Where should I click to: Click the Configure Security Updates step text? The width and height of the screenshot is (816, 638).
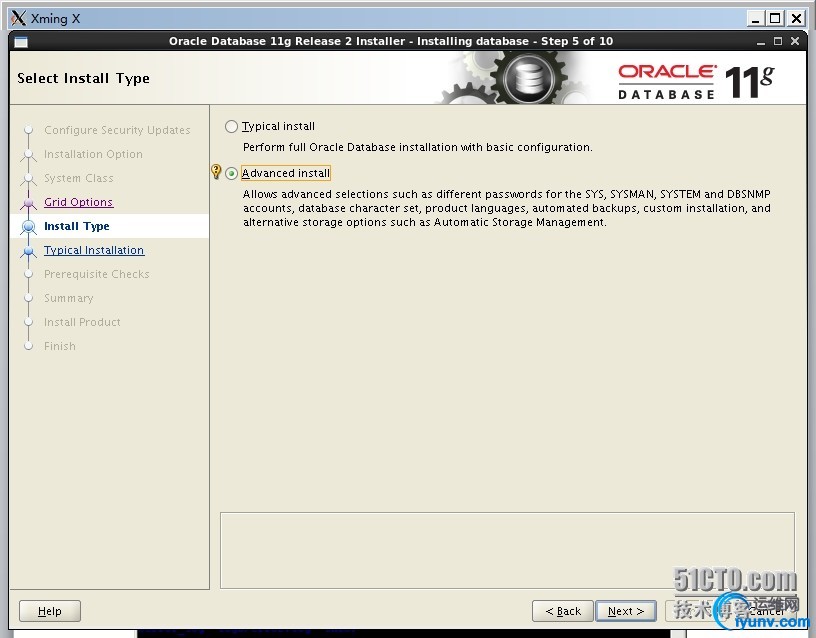point(117,130)
